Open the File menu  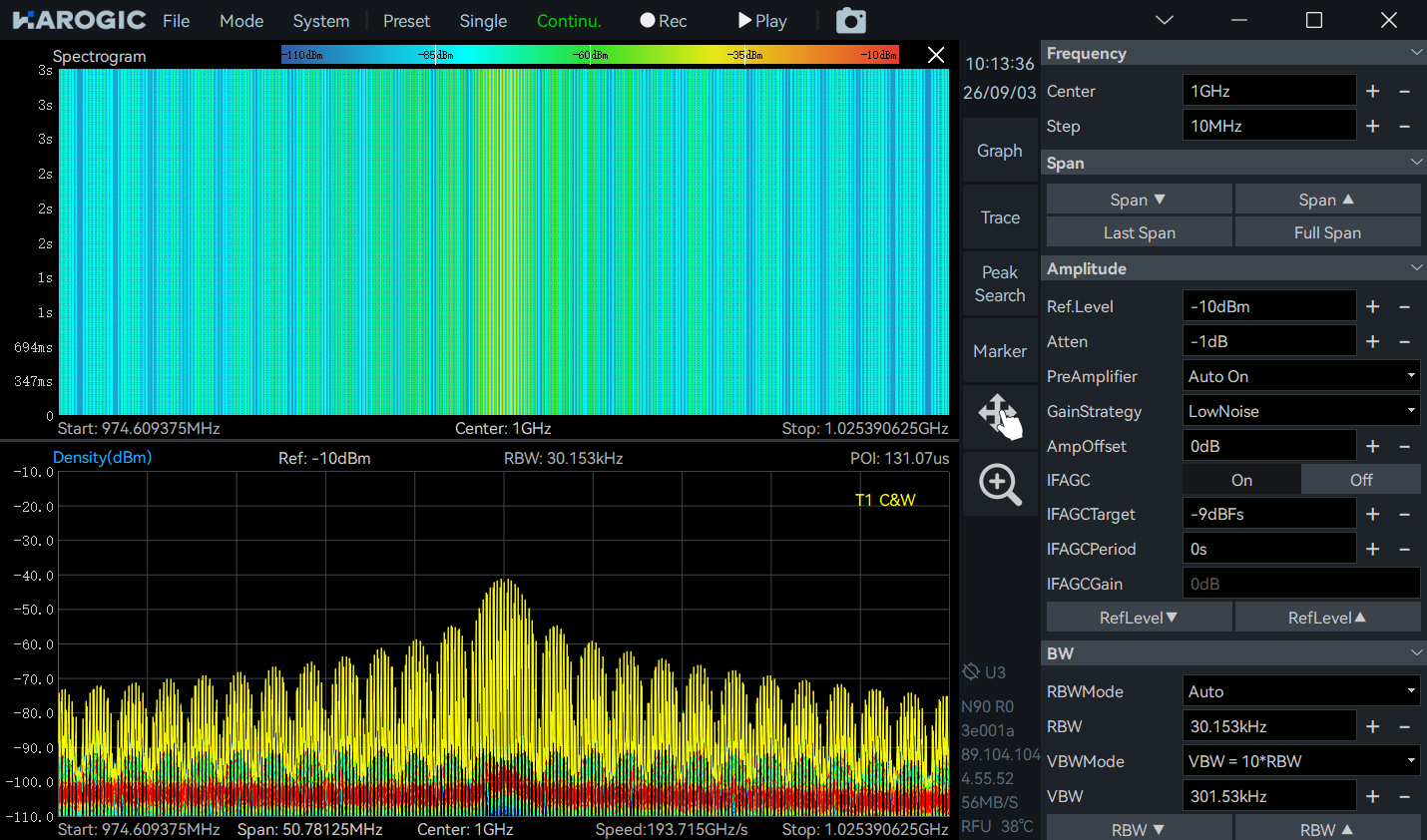point(176,21)
